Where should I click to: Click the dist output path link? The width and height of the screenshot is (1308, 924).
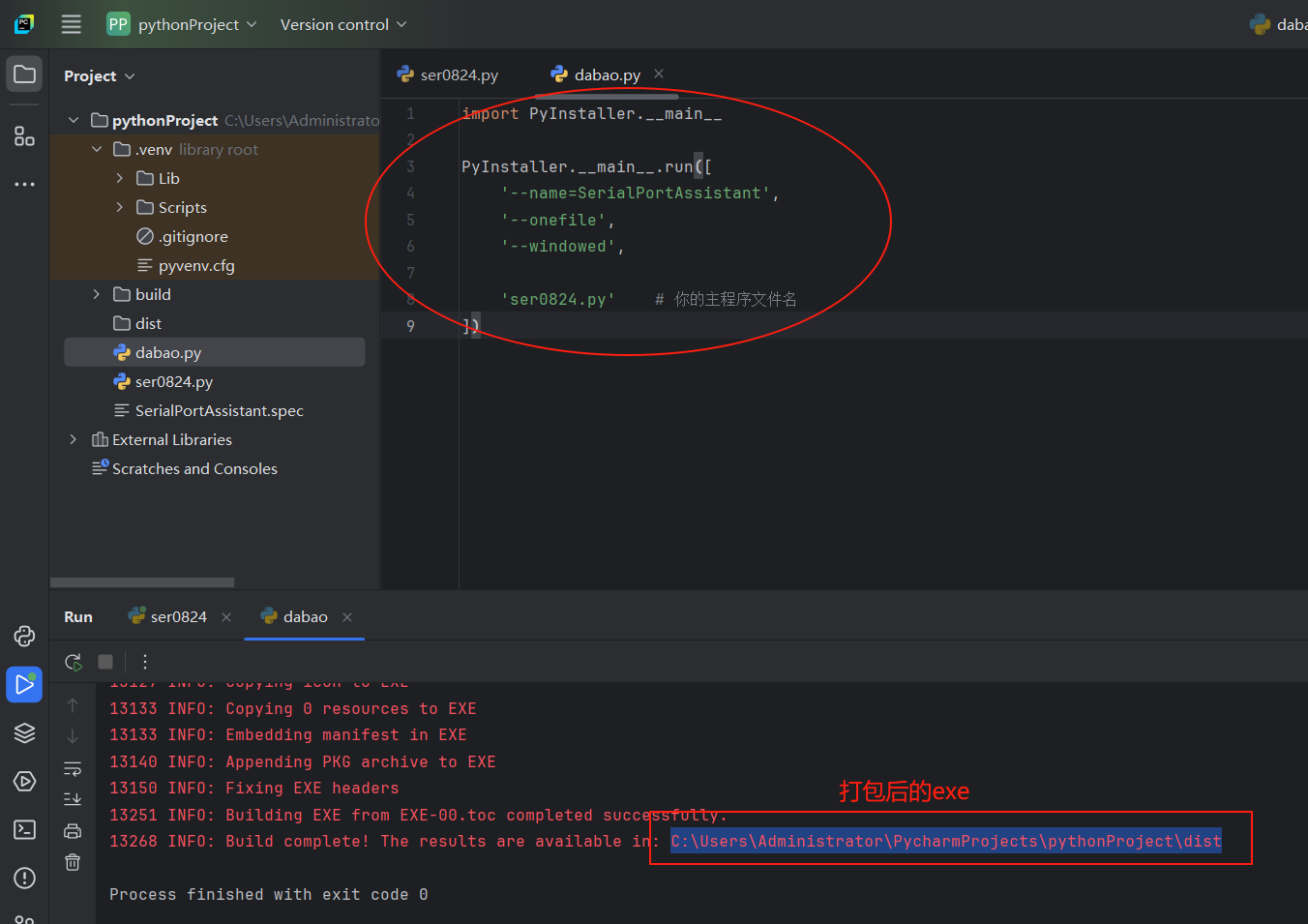[x=946, y=841]
